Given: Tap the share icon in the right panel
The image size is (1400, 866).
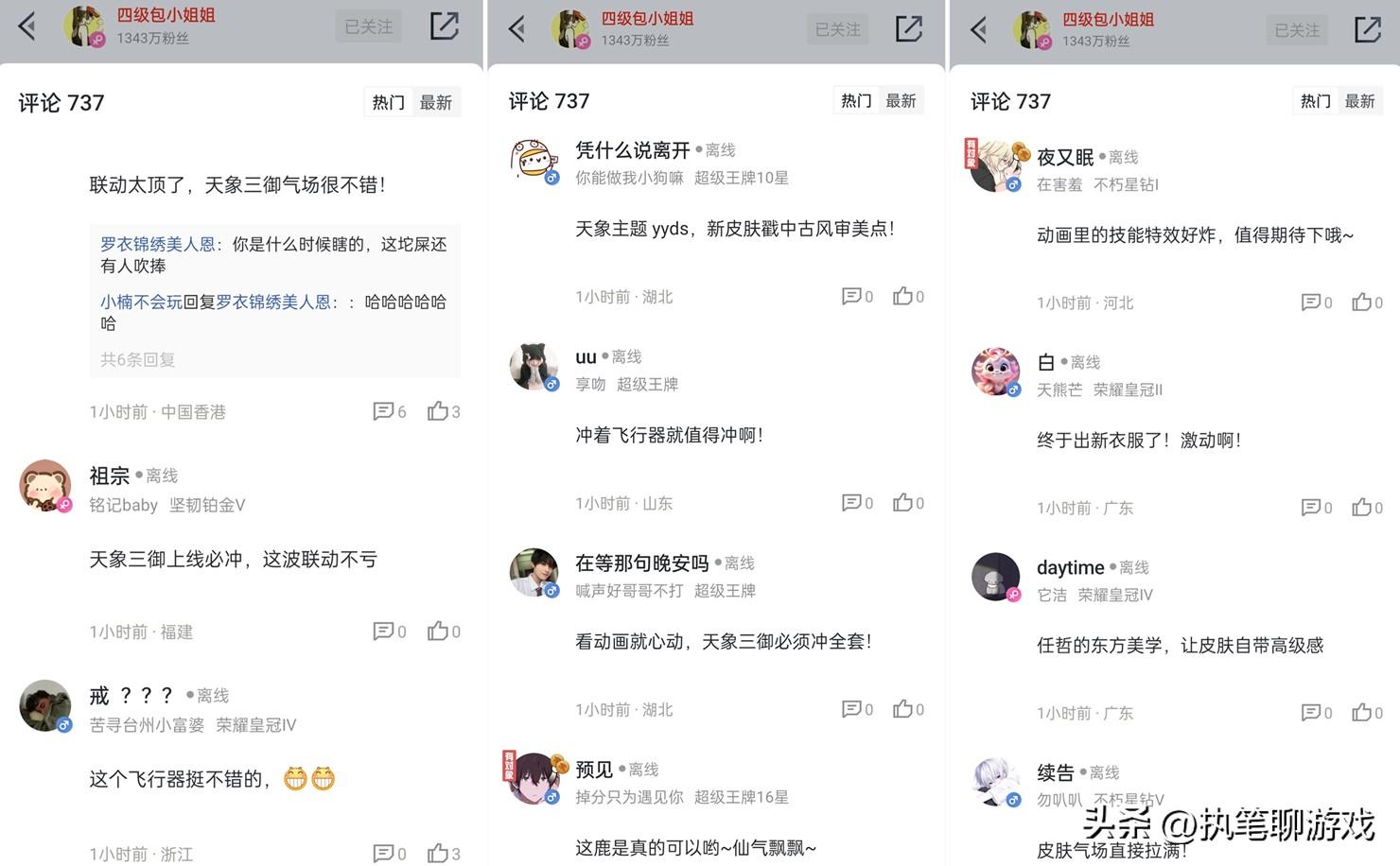Looking at the screenshot, I should [1367, 29].
